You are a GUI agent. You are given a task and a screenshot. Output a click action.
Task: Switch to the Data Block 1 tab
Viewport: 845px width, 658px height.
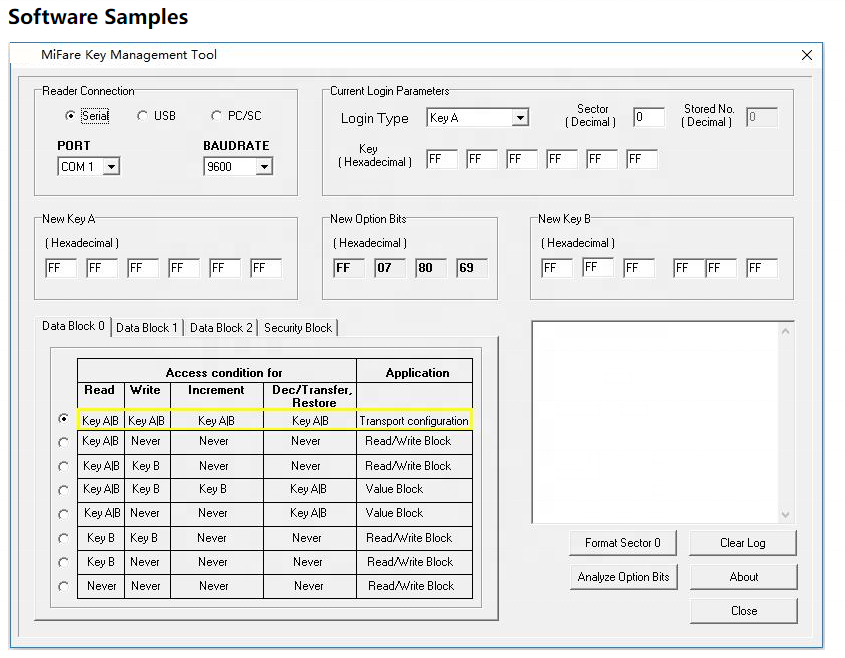[147, 328]
